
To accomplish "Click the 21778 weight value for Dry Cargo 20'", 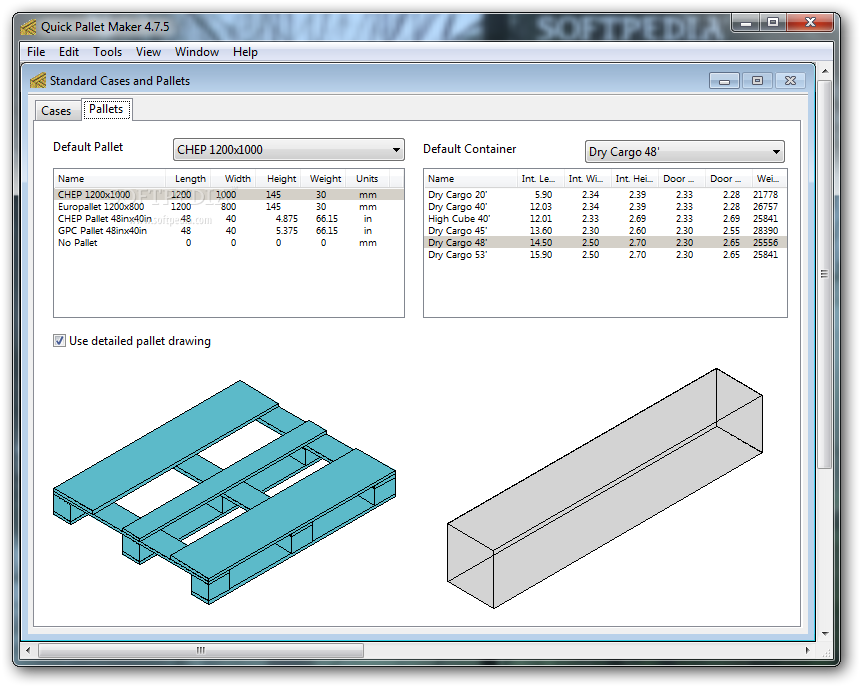I will coord(765,195).
